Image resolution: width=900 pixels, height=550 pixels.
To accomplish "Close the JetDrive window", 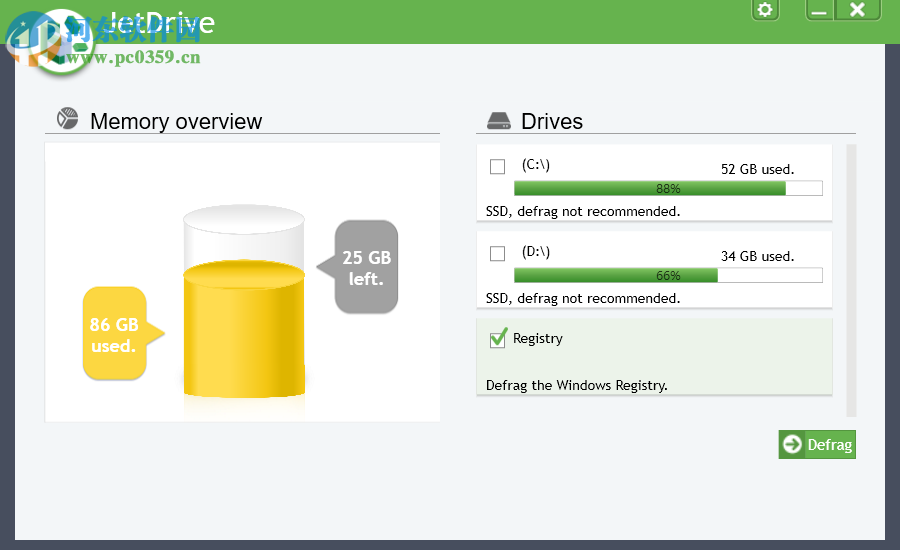I will pyautogui.click(x=858, y=10).
